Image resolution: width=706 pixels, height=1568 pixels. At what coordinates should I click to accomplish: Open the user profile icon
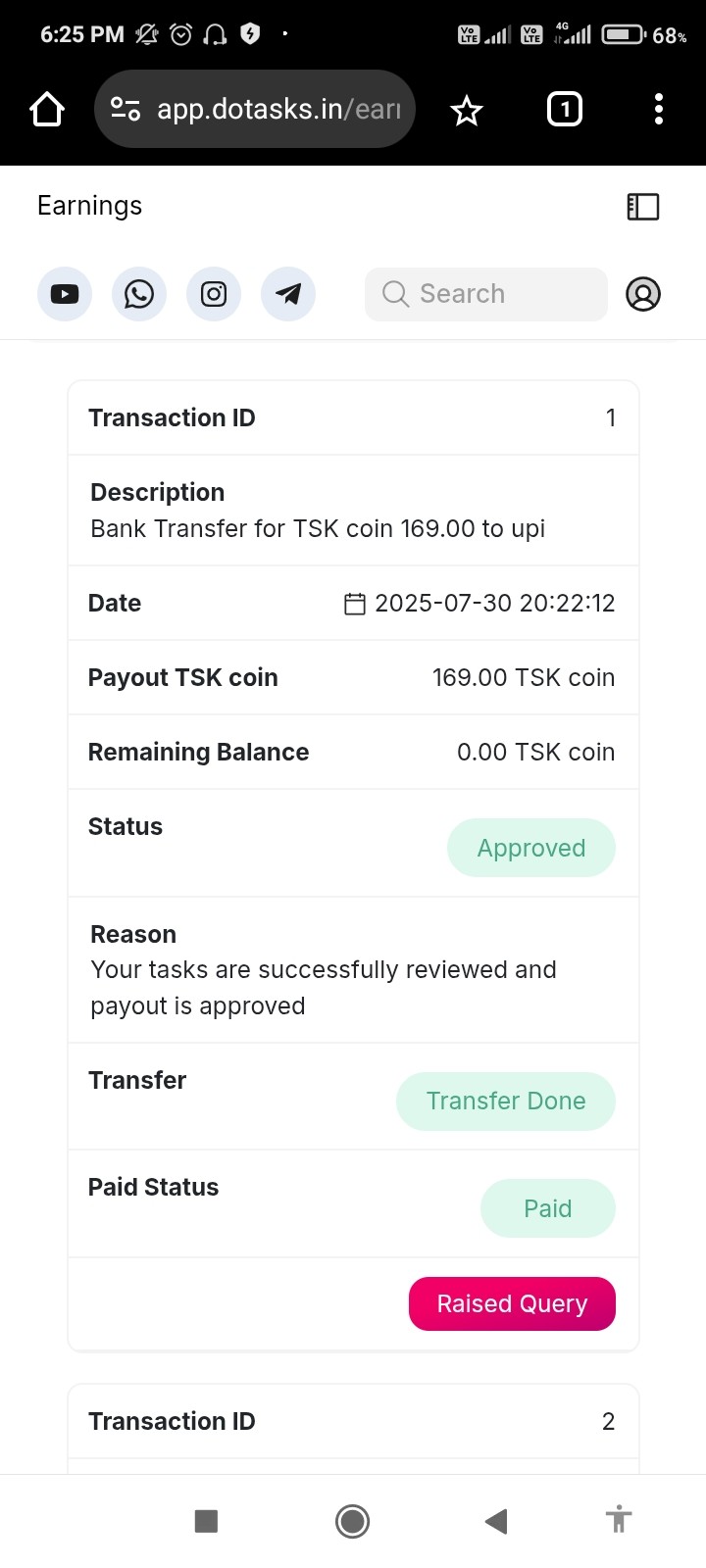click(x=643, y=294)
